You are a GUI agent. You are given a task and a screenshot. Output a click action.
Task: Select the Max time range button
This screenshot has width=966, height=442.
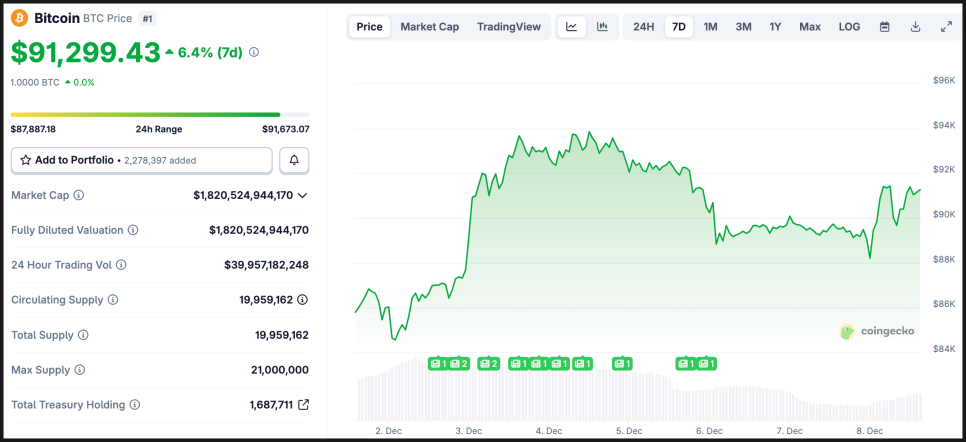pyautogui.click(x=810, y=27)
